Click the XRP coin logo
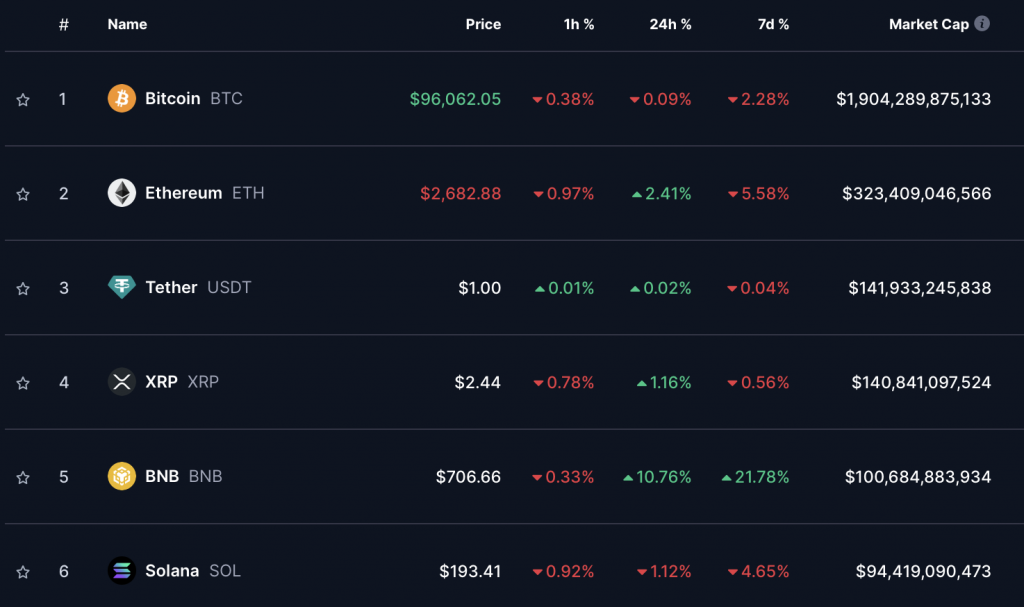Viewport: 1024px width, 607px height. (x=121, y=382)
